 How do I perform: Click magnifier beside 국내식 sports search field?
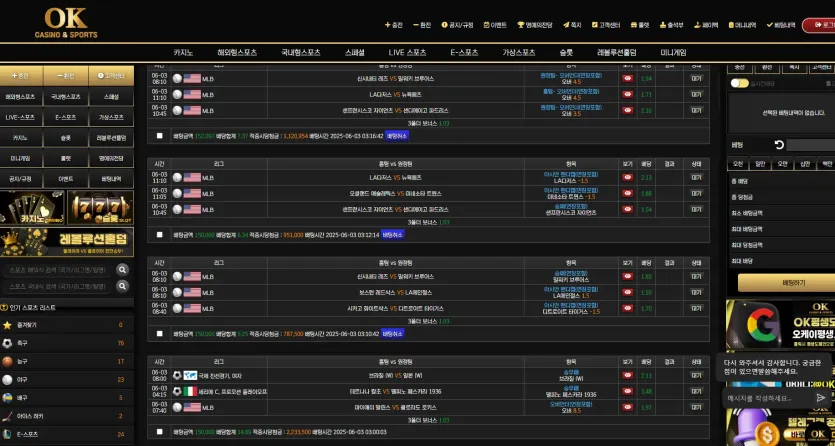pyautogui.click(x=122, y=286)
